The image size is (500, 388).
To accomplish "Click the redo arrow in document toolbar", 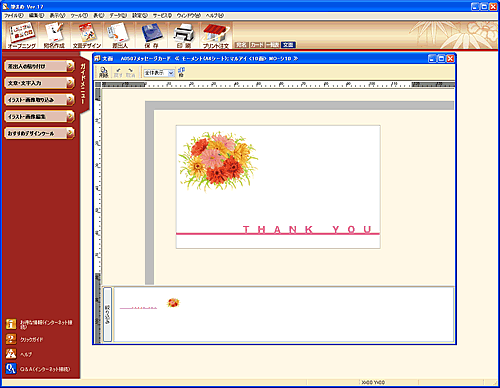I will coord(130,72).
